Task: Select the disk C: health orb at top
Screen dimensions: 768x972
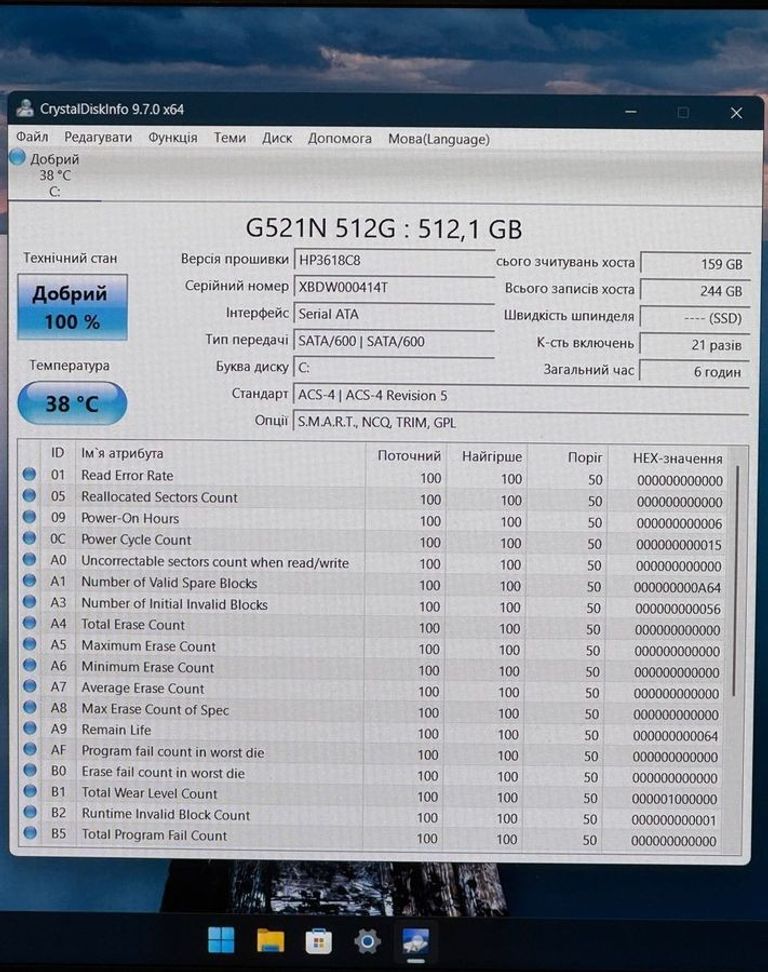Action: [18, 158]
